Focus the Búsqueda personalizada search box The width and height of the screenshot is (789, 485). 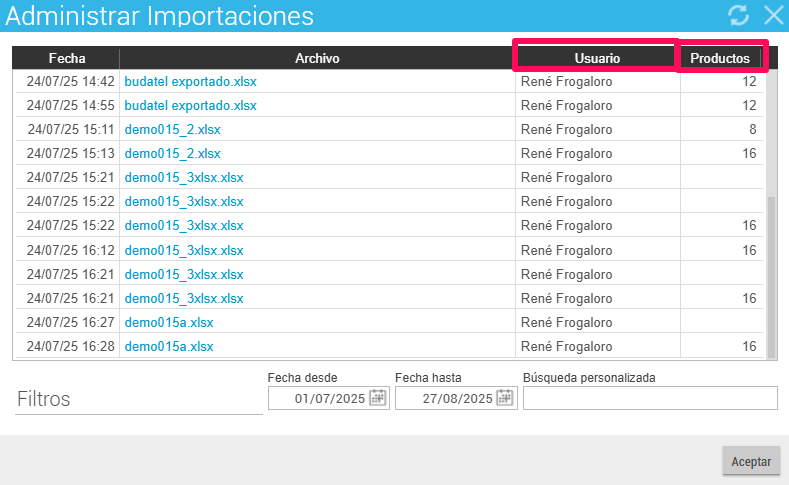pos(650,398)
